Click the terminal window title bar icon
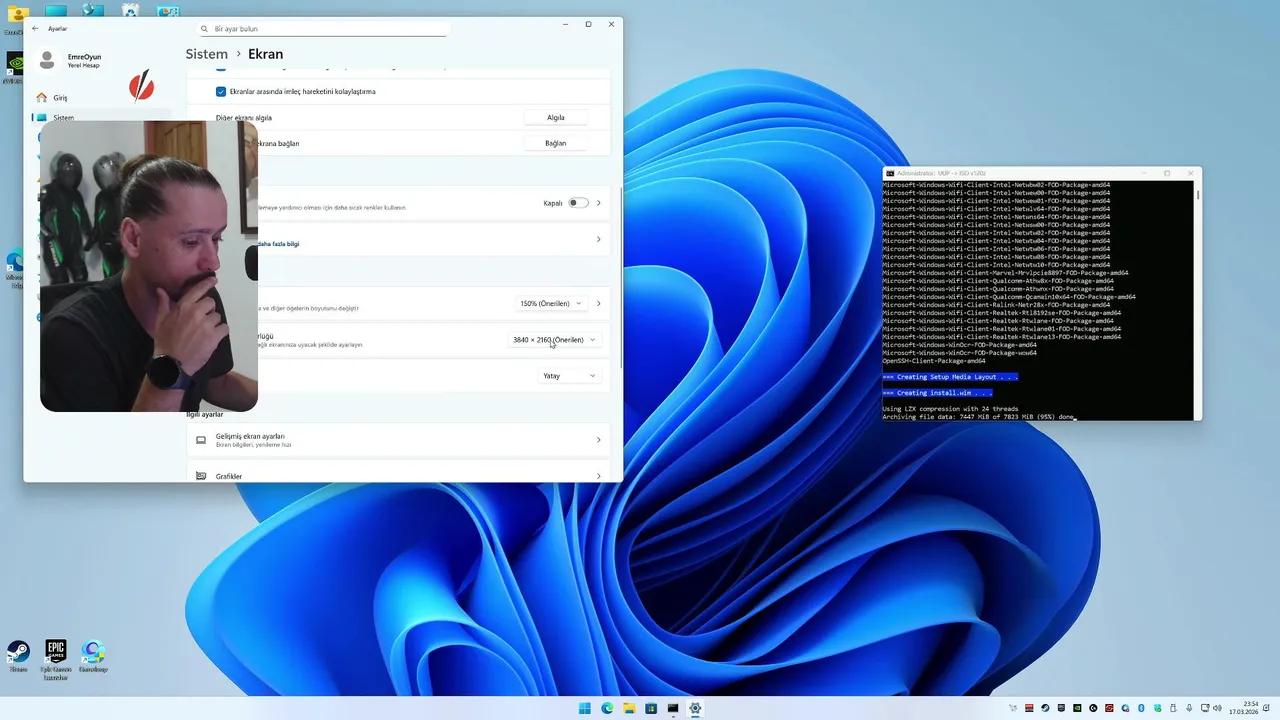The height and width of the screenshot is (720, 1280). (x=889, y=173)
